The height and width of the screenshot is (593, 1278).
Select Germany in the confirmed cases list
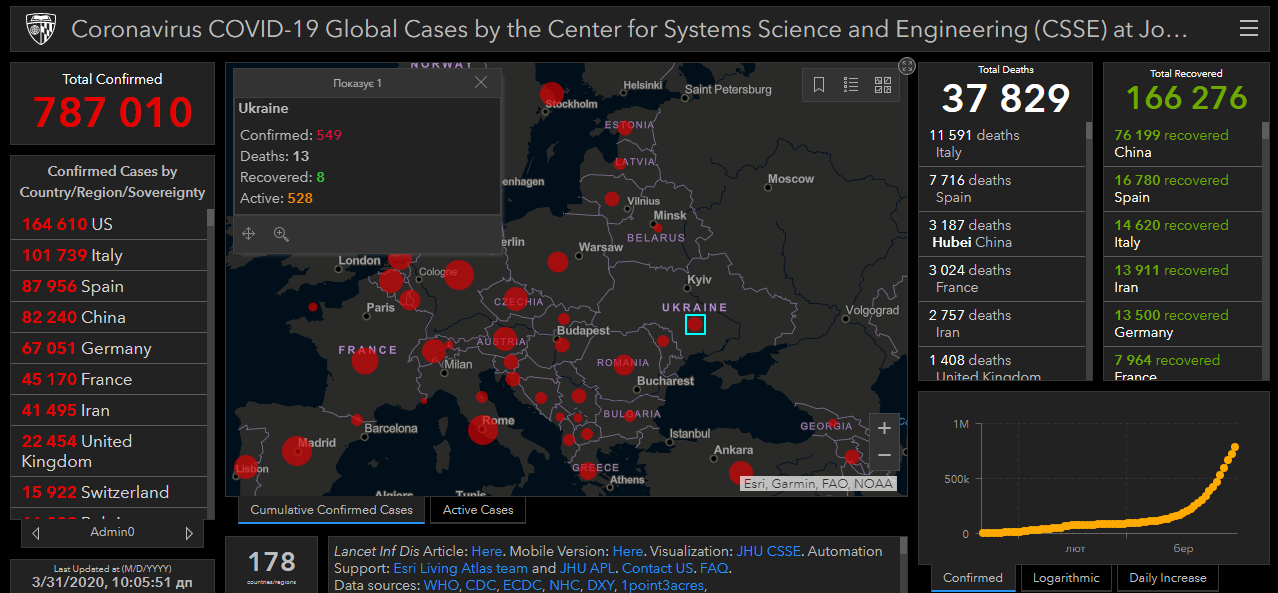109,348
